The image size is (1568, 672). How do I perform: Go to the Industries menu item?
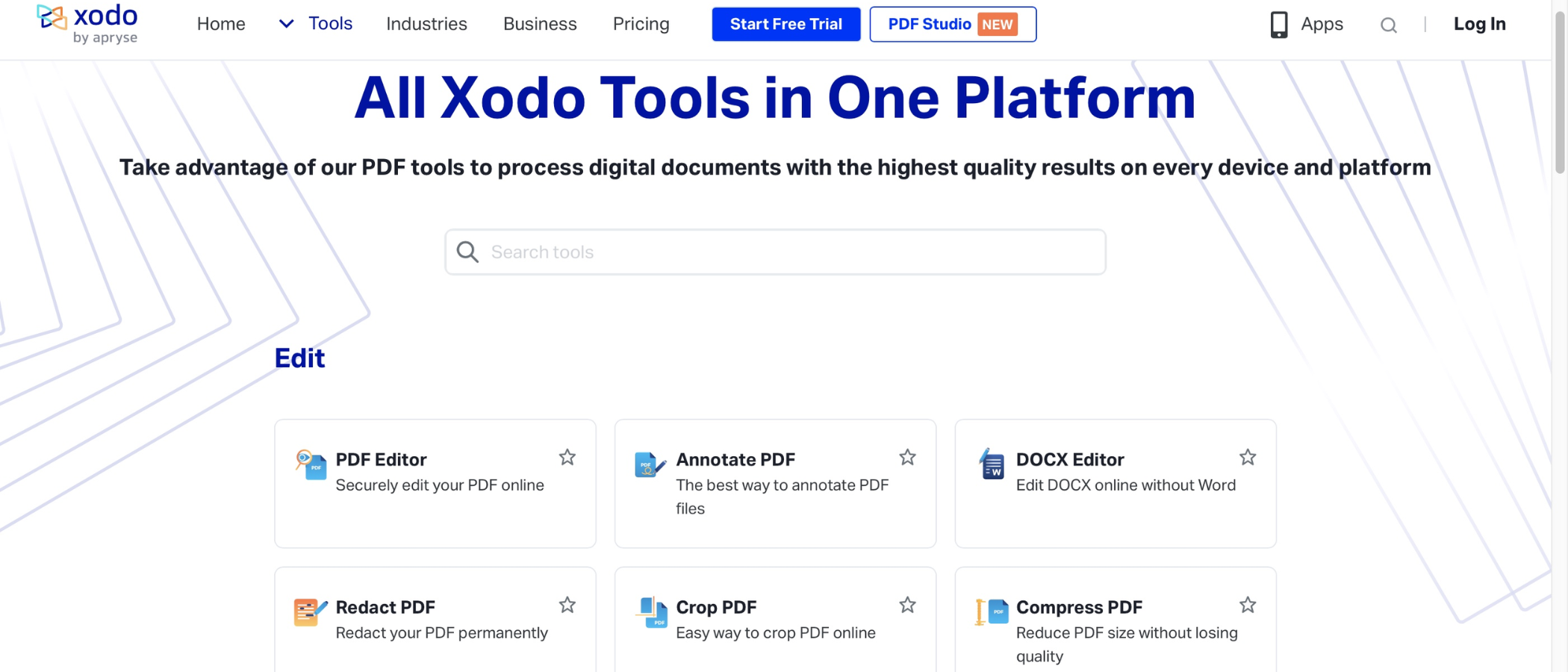(x=426, y=24)
